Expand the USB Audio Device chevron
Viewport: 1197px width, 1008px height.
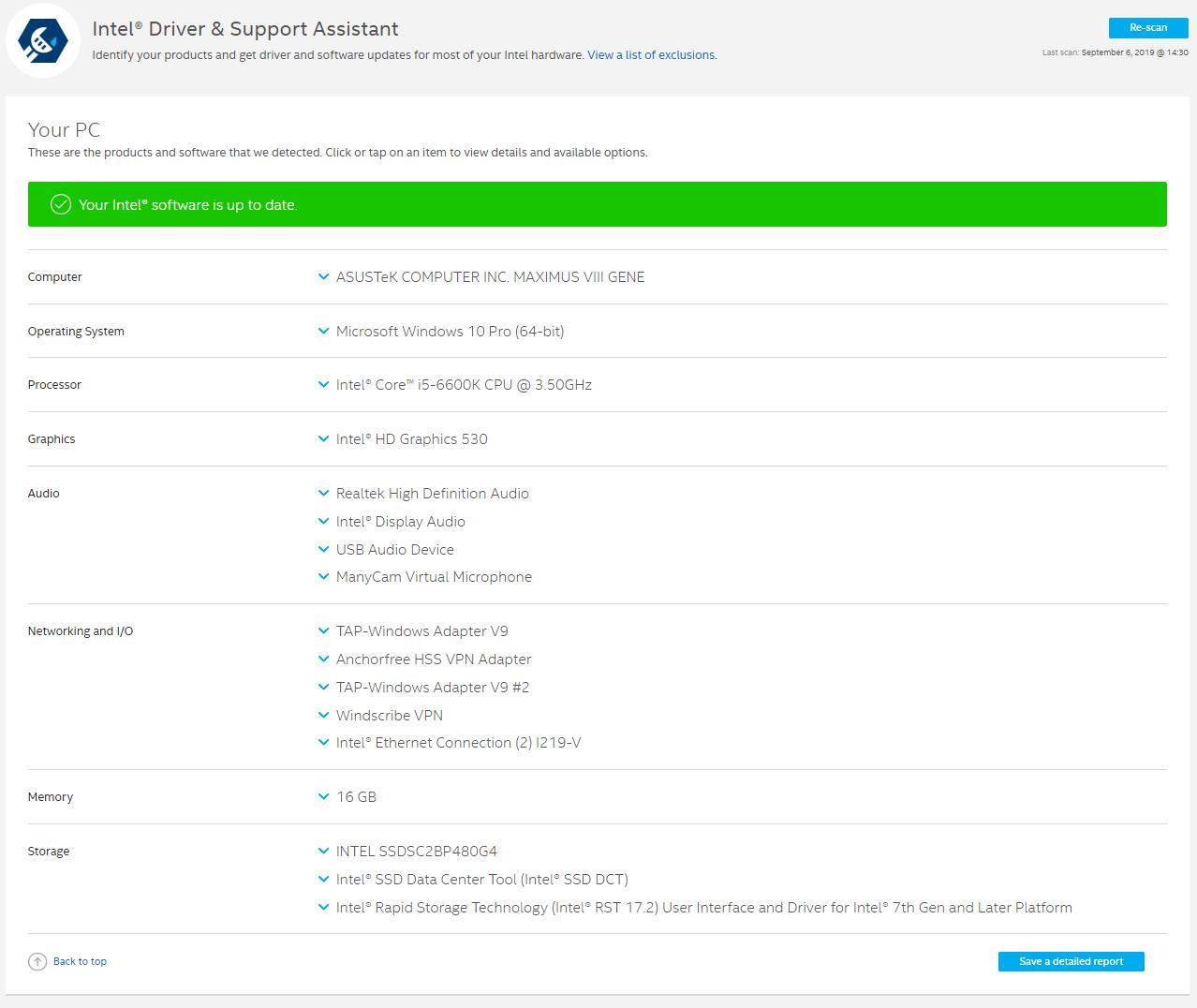[x=323, y=550]
